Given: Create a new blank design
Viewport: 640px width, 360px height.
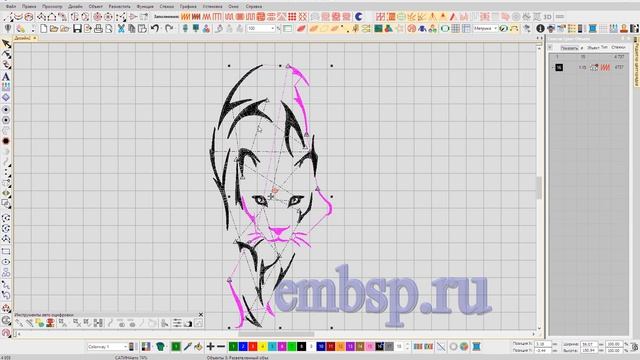Looking at the screenshot, I should 44,29.
